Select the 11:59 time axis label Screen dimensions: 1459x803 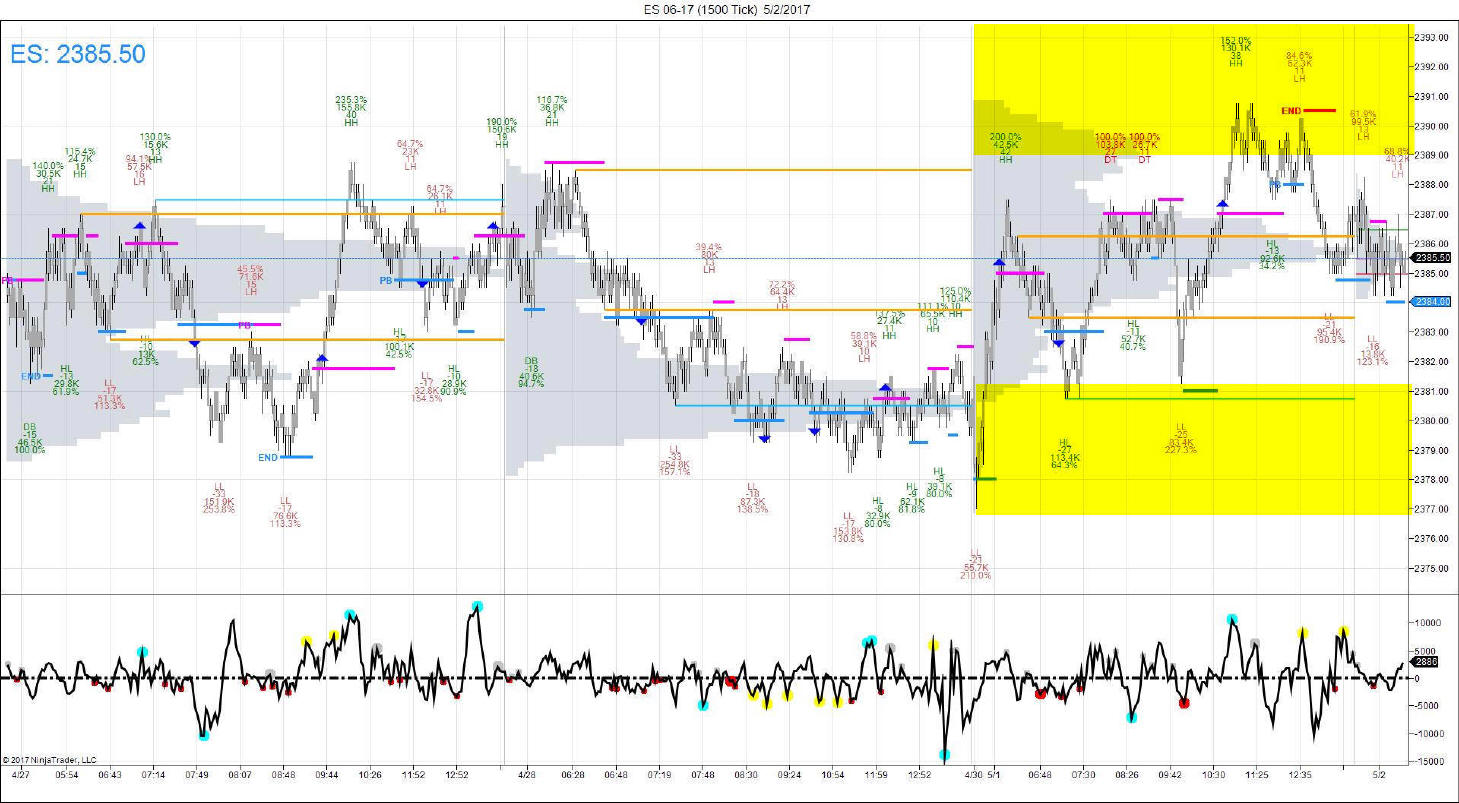[x=877, y=775]
